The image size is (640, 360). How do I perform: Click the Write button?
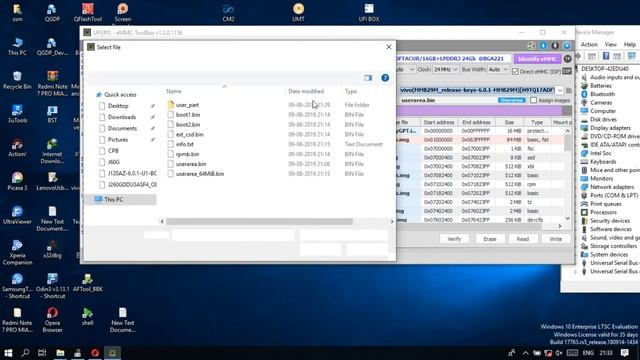556,239
